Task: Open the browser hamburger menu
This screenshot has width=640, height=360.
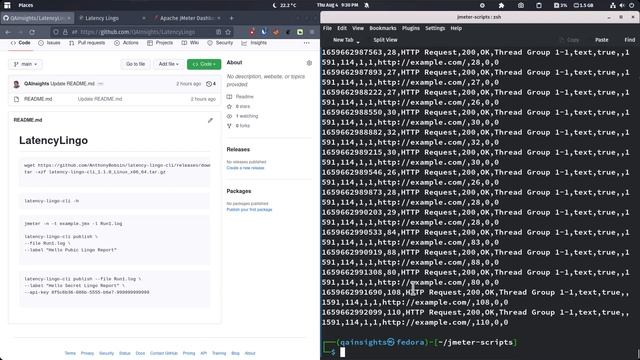Action: [x=312, y=32]
